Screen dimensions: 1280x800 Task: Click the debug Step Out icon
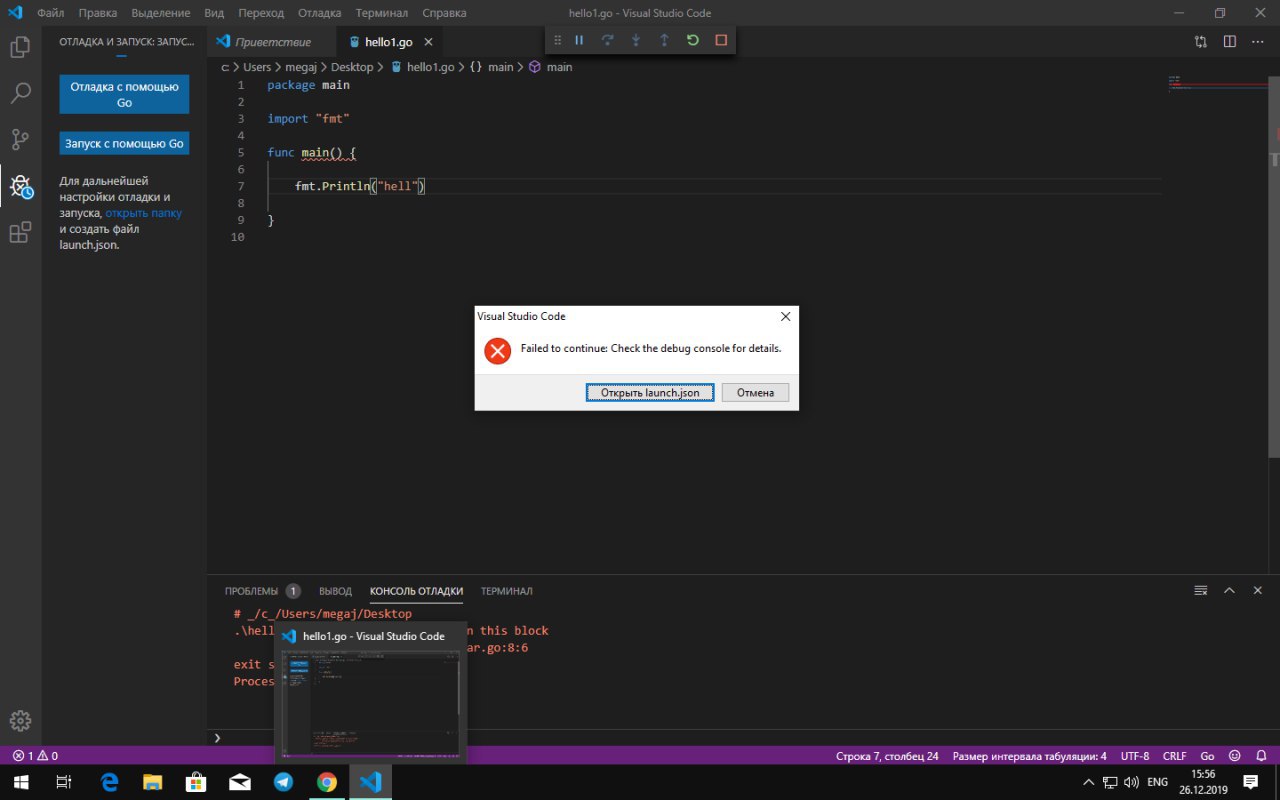(664, 40)
